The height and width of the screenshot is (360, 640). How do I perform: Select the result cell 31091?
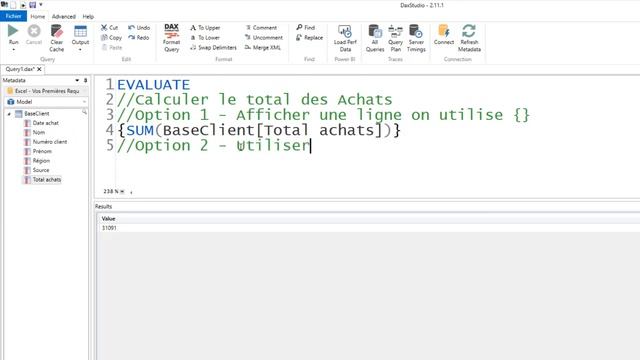point(109,228)
